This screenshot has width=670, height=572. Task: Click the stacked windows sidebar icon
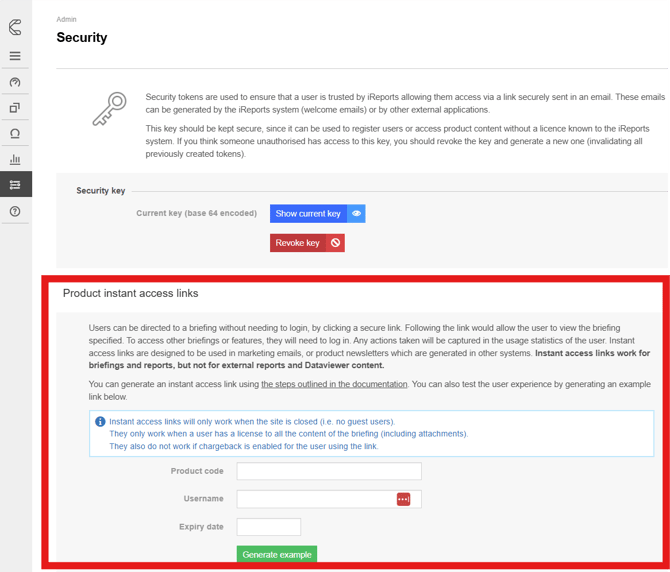pyautogui.click(x=15, y=108)
